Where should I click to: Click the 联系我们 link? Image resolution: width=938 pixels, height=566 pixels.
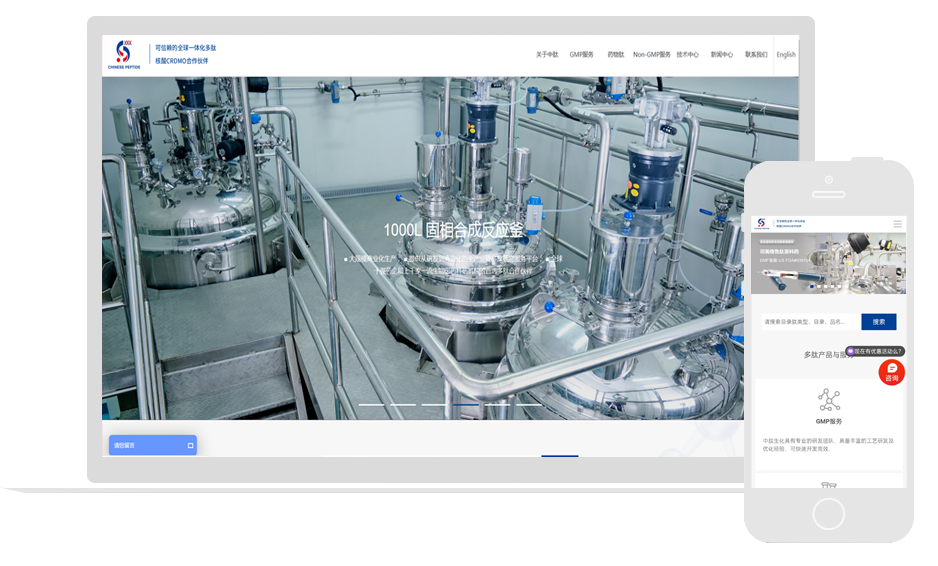[x=756, y=55]
